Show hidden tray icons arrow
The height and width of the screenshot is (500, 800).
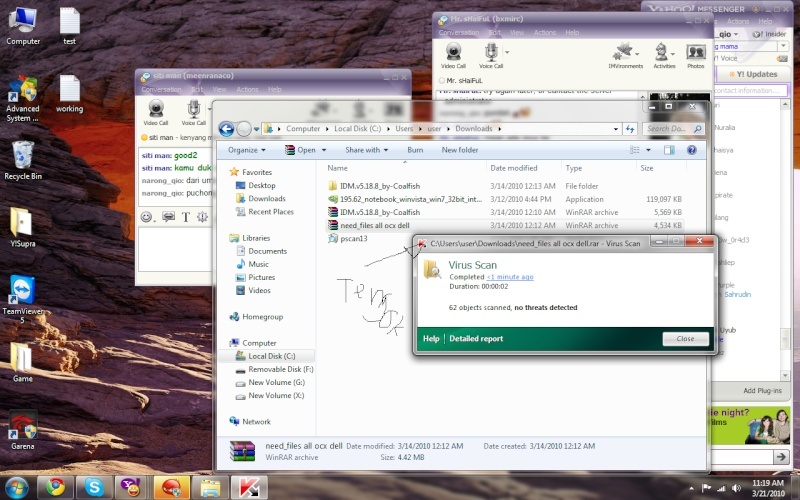coord(691,488)
